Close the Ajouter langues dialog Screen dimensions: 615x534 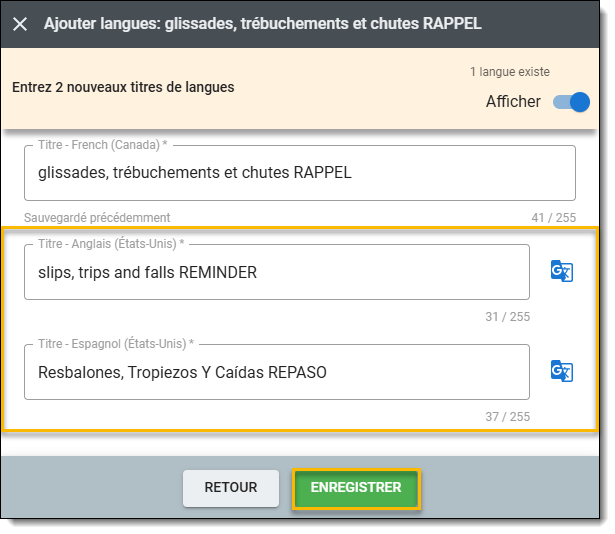(x=20, y=23)
